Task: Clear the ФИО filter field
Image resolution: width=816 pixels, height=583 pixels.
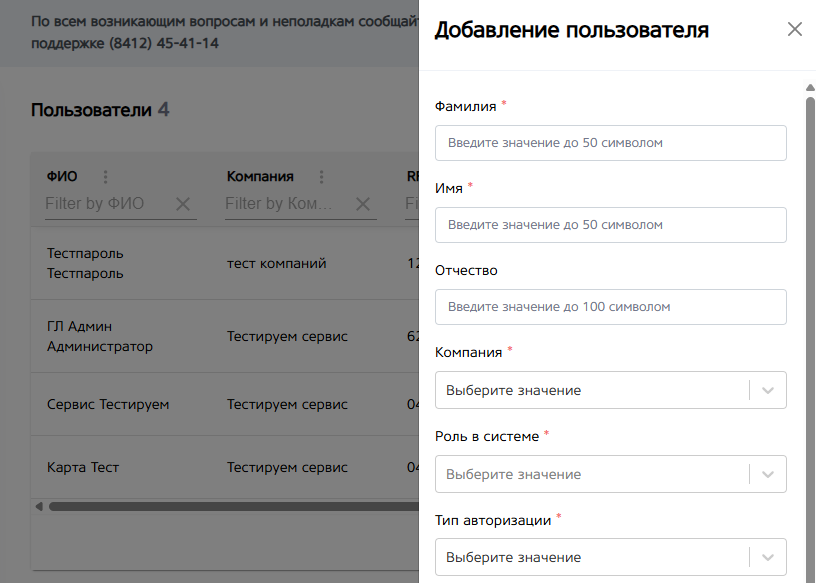Action: tap(183, 204)
